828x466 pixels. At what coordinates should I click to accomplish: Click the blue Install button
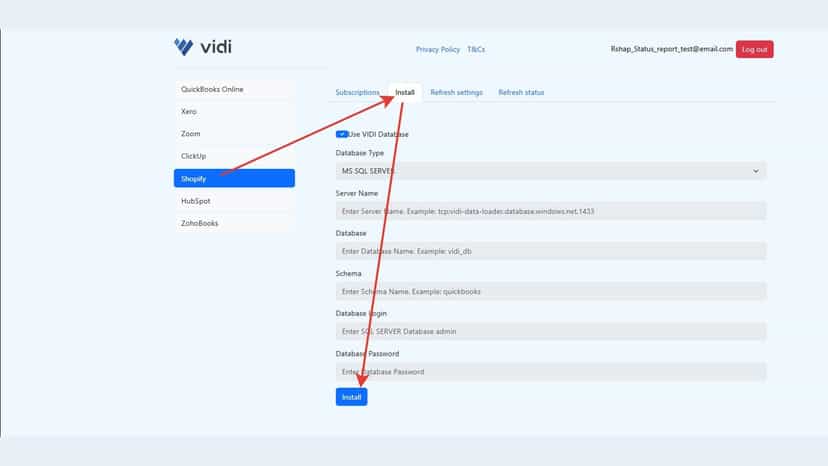point(351,397)
